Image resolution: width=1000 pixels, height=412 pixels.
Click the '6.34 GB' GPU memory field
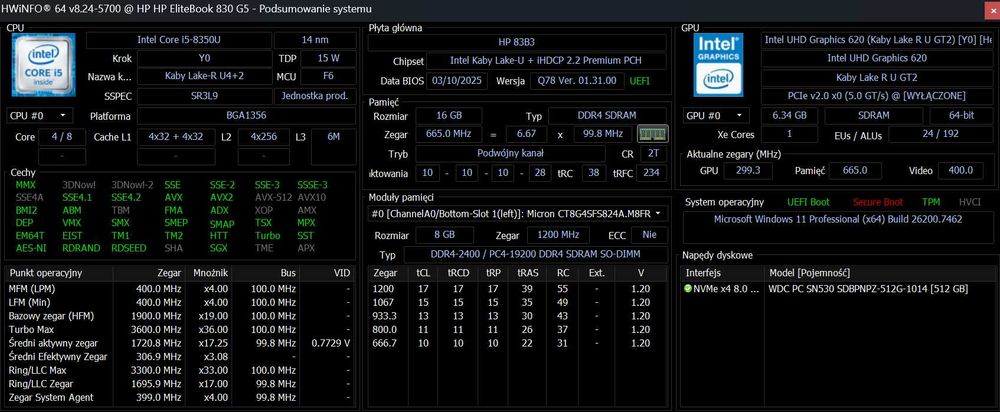(790, 116)
